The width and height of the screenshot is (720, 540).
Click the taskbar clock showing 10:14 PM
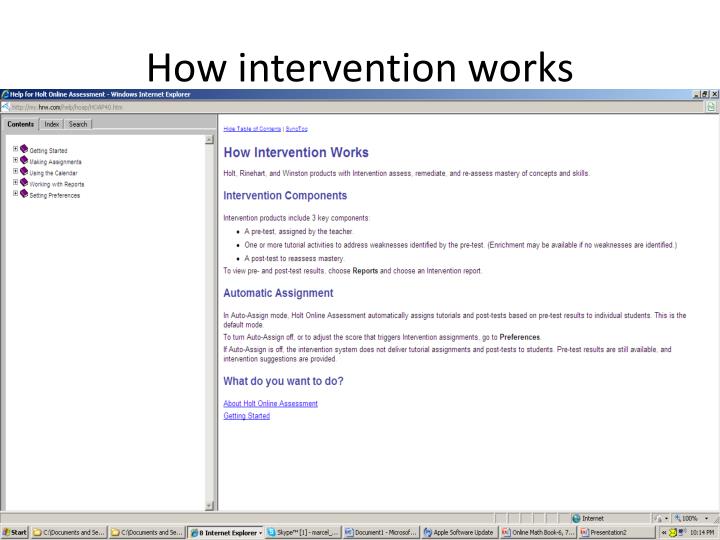pos(702,533)
